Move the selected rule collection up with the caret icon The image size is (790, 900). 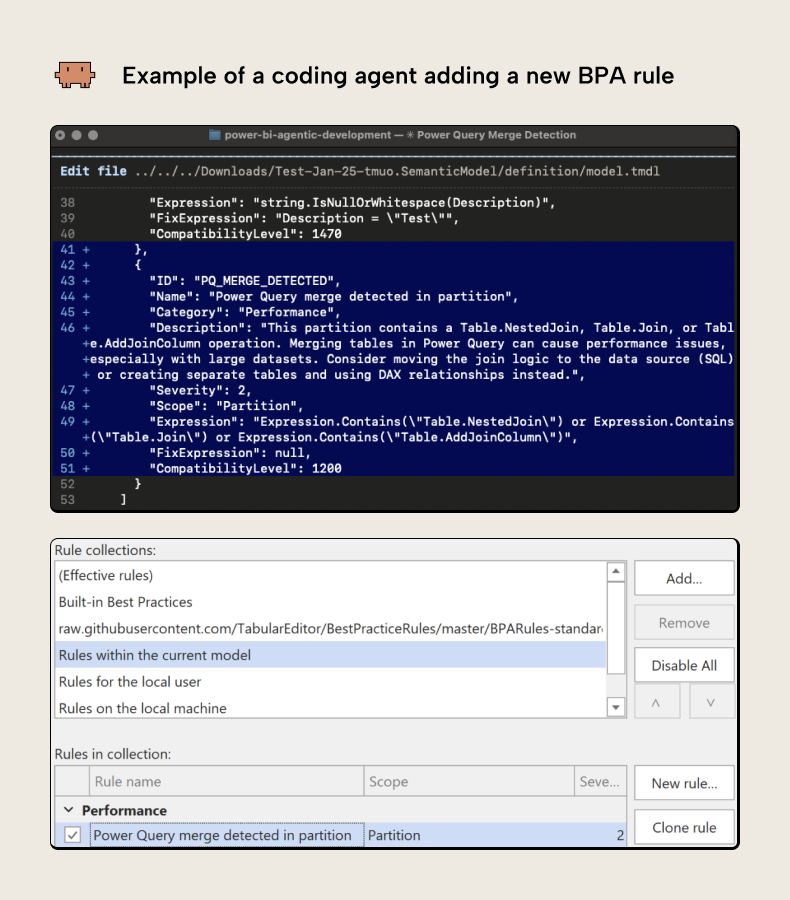657,701
